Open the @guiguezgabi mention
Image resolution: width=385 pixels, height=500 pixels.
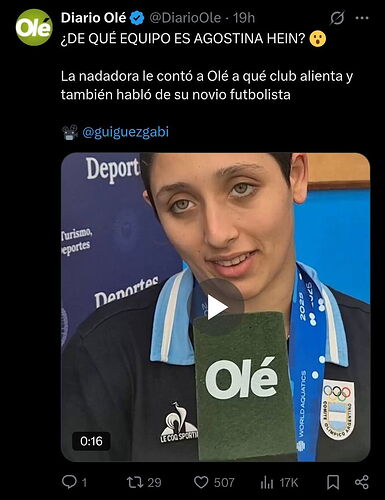click(x=125, y=132)
